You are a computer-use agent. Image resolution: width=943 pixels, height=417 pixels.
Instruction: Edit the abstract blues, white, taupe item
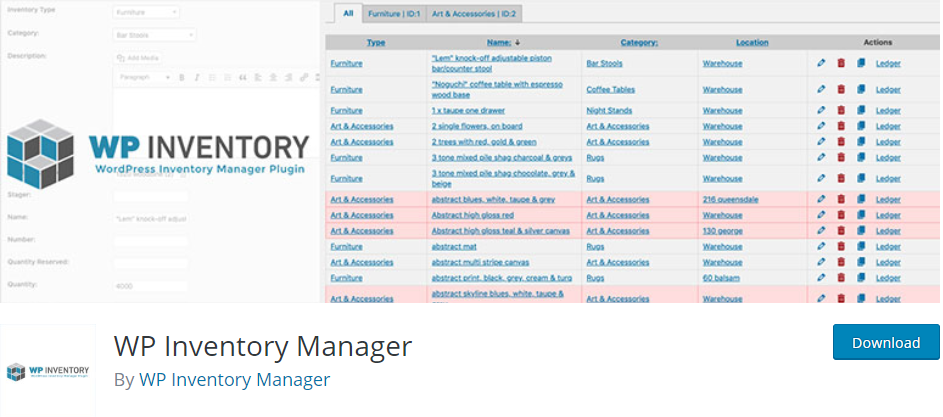[821, 199]
